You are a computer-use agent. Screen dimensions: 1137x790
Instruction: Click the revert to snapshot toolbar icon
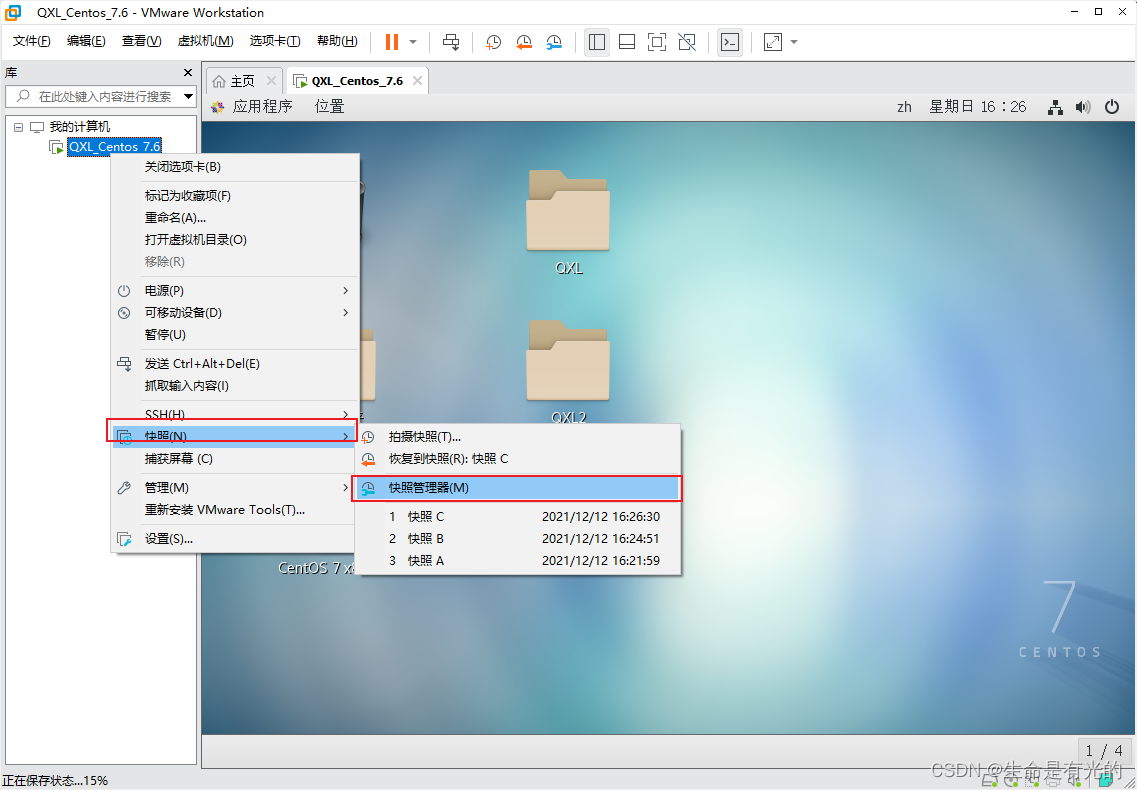pyautogui.click(x=524, y=42)
